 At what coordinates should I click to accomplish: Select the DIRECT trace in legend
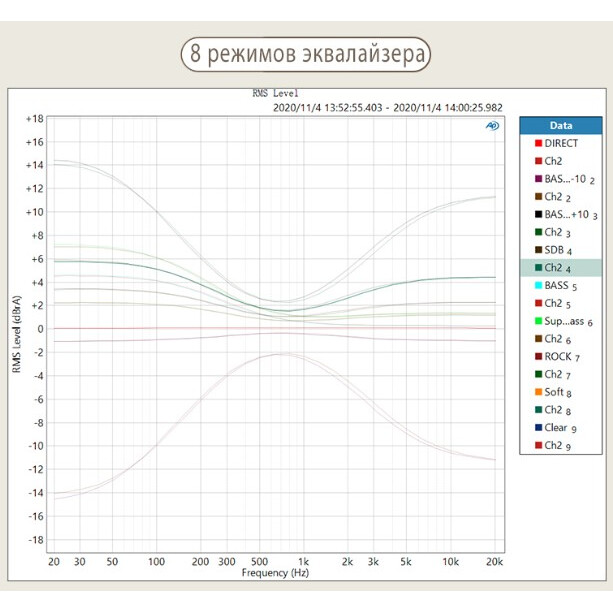(x=561, y=144)
